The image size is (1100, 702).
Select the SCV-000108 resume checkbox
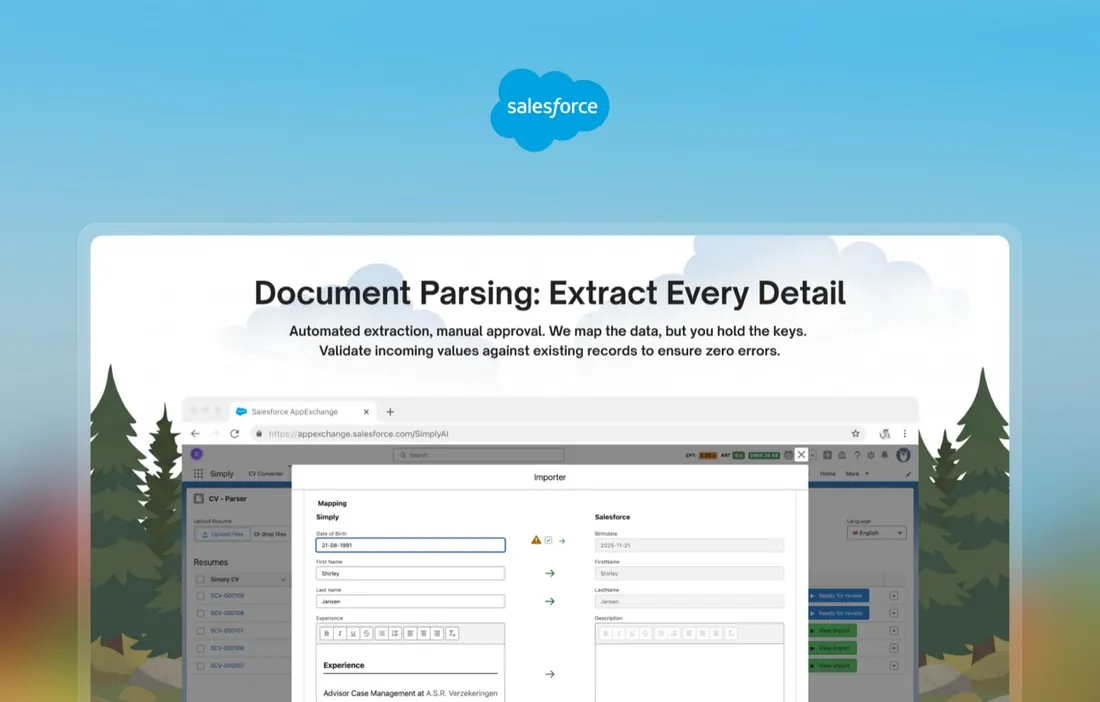point(201,613)
